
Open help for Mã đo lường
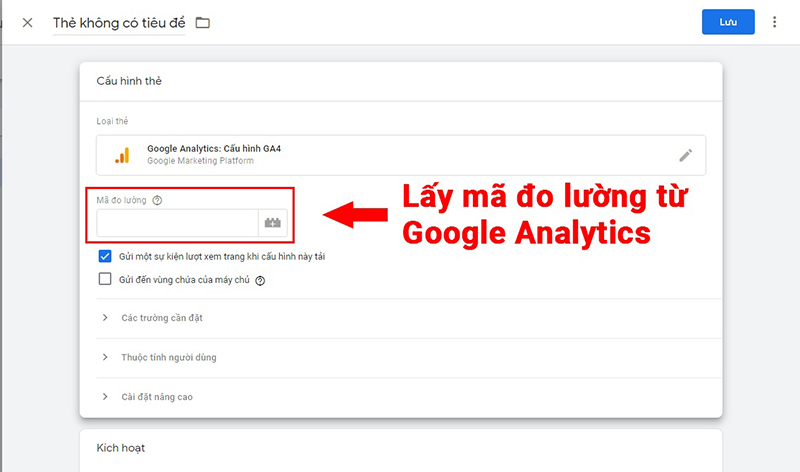pos(157,201)
